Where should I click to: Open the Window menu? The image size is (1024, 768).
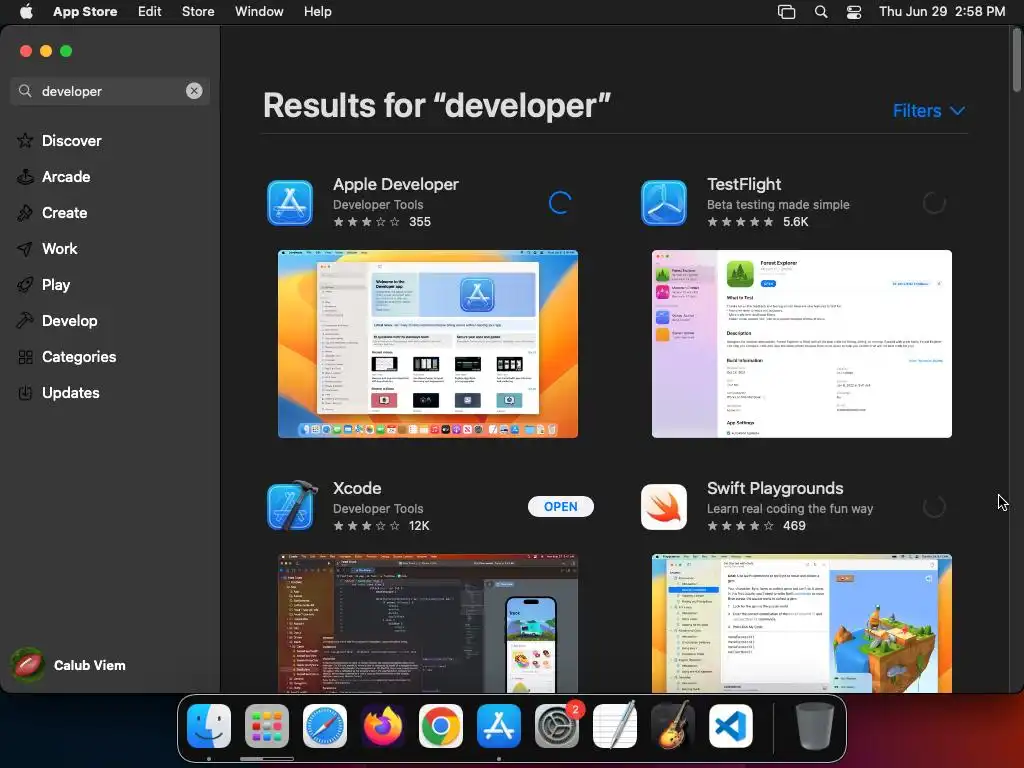coord(259,12)
